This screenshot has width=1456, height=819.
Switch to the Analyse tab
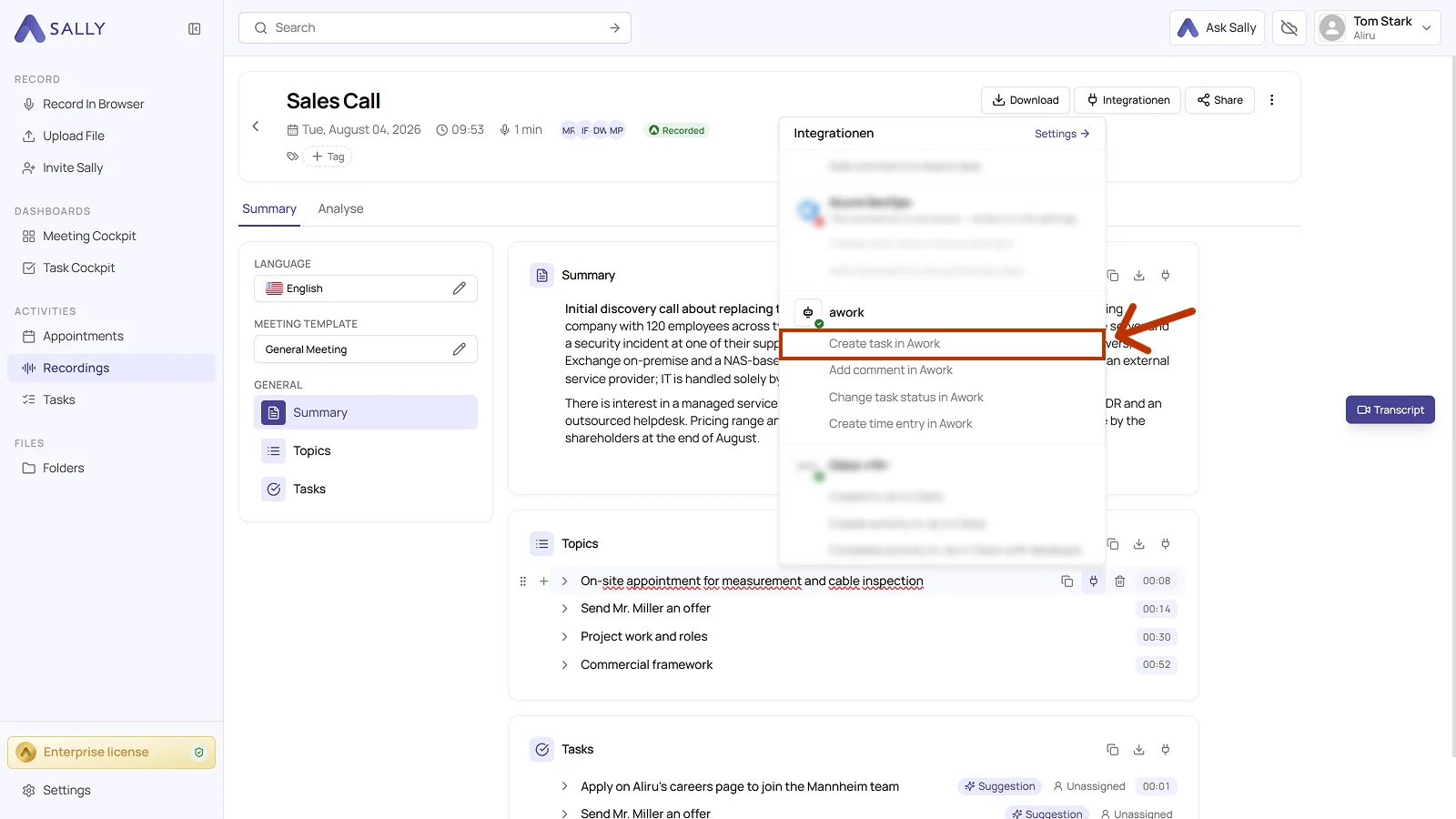point(340,209)
